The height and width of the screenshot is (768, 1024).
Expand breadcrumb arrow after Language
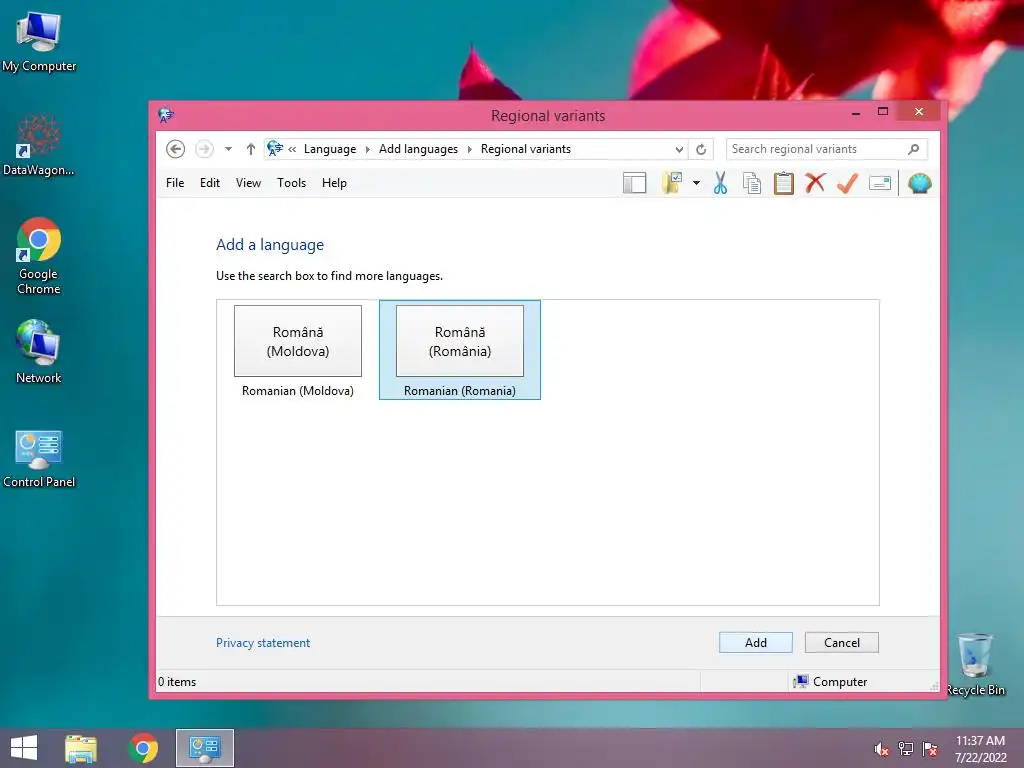[368, 150]
